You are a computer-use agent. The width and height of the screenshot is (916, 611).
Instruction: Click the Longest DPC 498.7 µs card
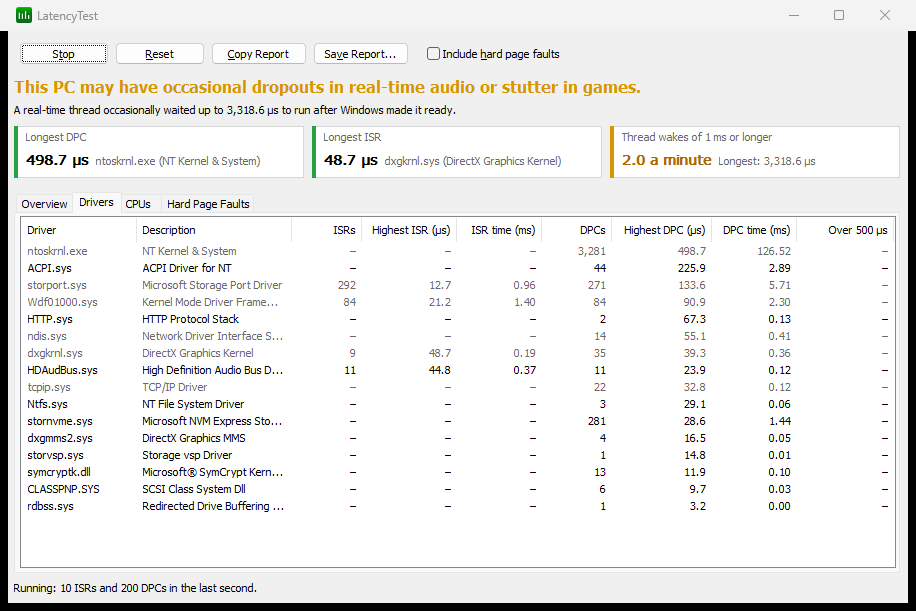pyautogui.click(x=159, y=152)
